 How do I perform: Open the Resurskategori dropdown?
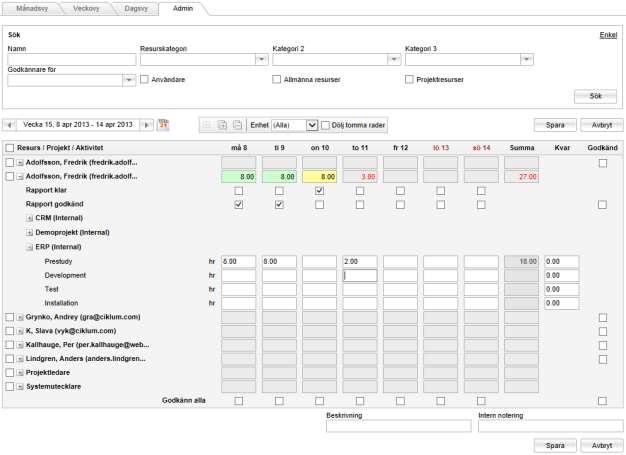pyautogui.click(x=261, y=59)
